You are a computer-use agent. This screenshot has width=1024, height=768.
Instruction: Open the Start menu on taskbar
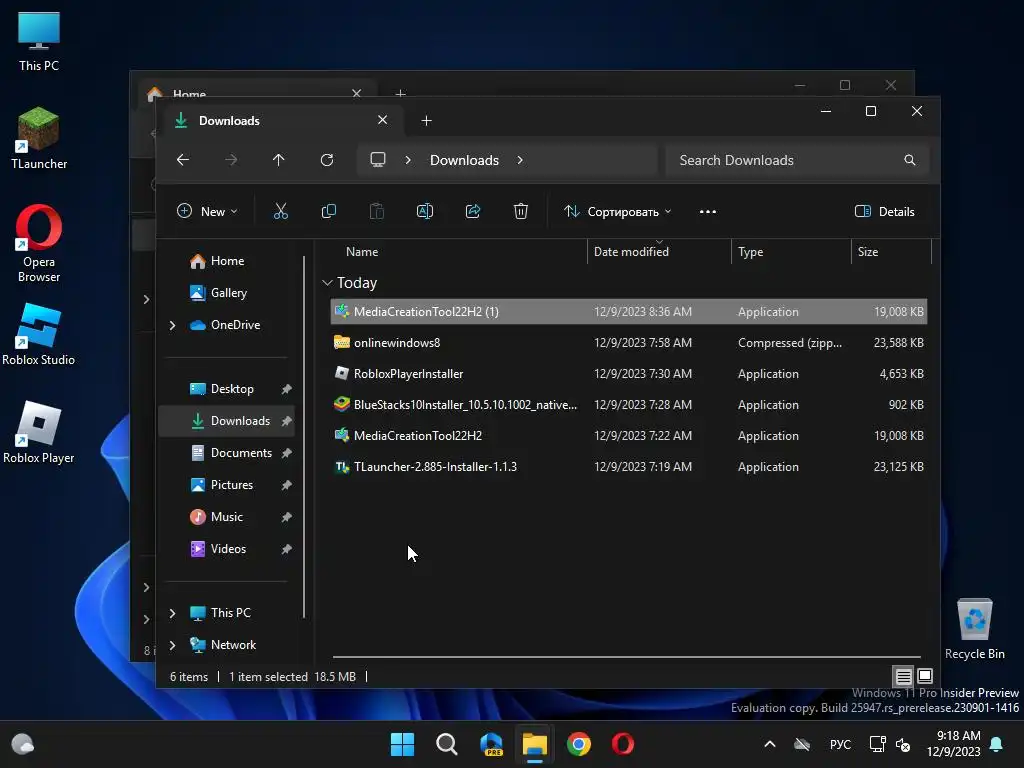click(402, 744)
